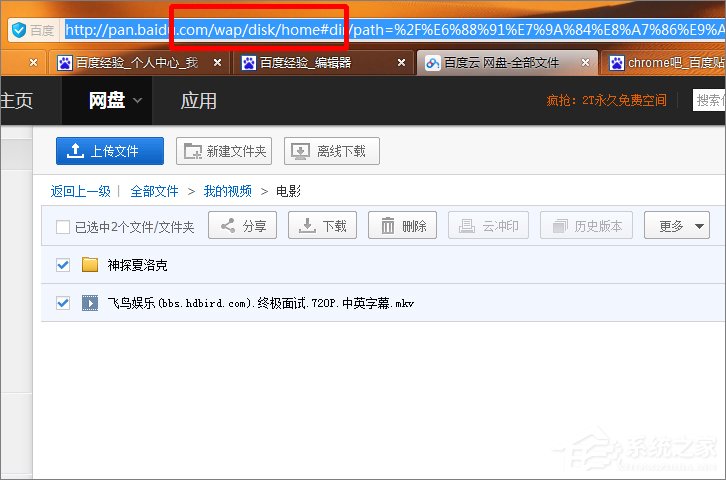Close the 百度经验_编辑器 tab
Viewport: 726px width, 480px height.
401,62
